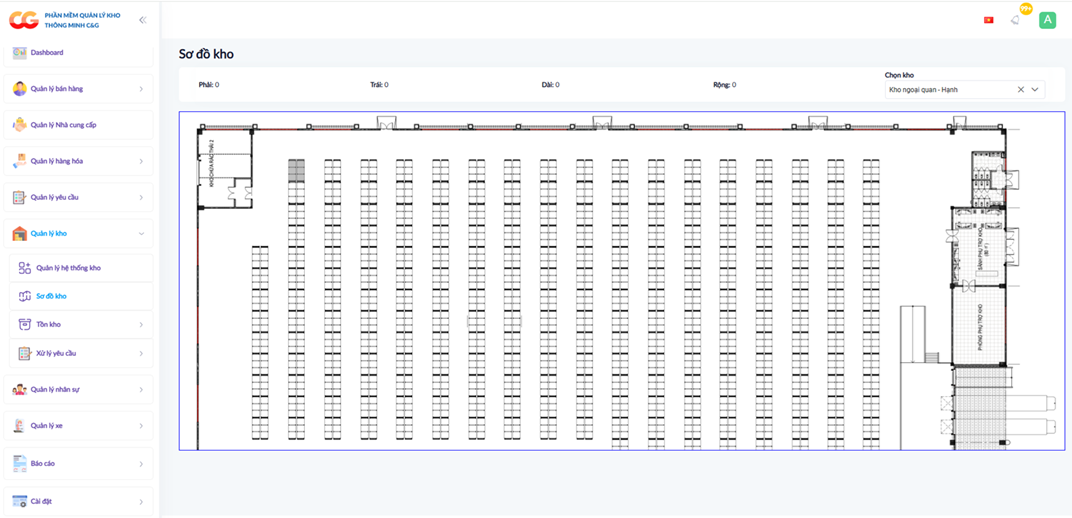Click the Quản lý xe icon
Screen dimensions: 1072x518
coord(19,426)
